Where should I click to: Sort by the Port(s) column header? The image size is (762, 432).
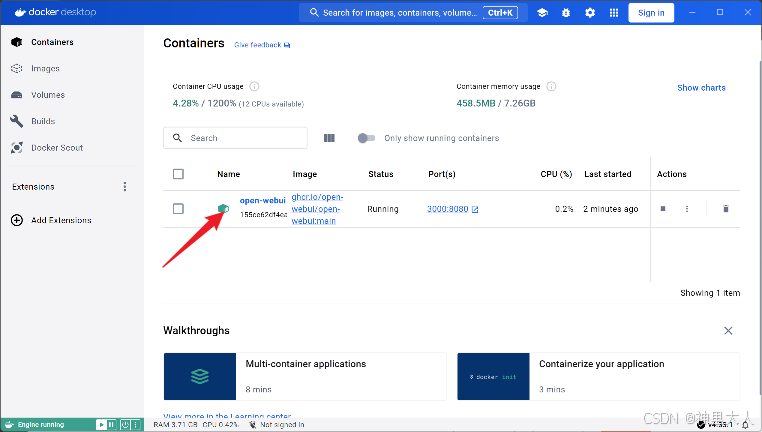click(x=442, y=174)
